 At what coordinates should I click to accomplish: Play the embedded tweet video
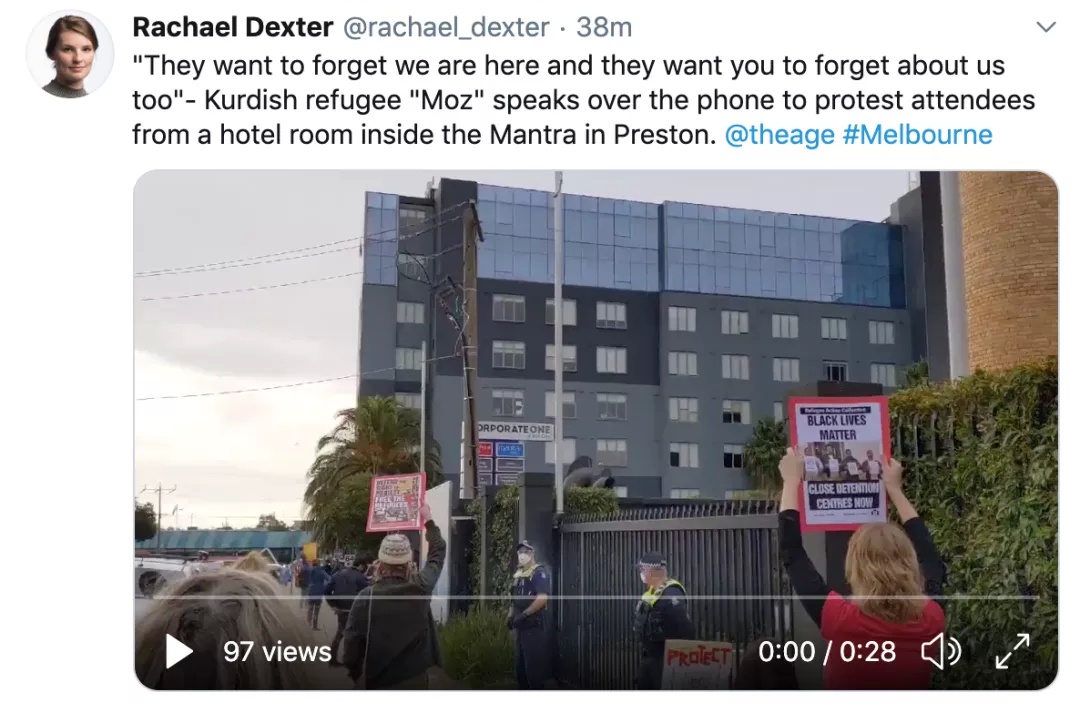tap(179, 651)
